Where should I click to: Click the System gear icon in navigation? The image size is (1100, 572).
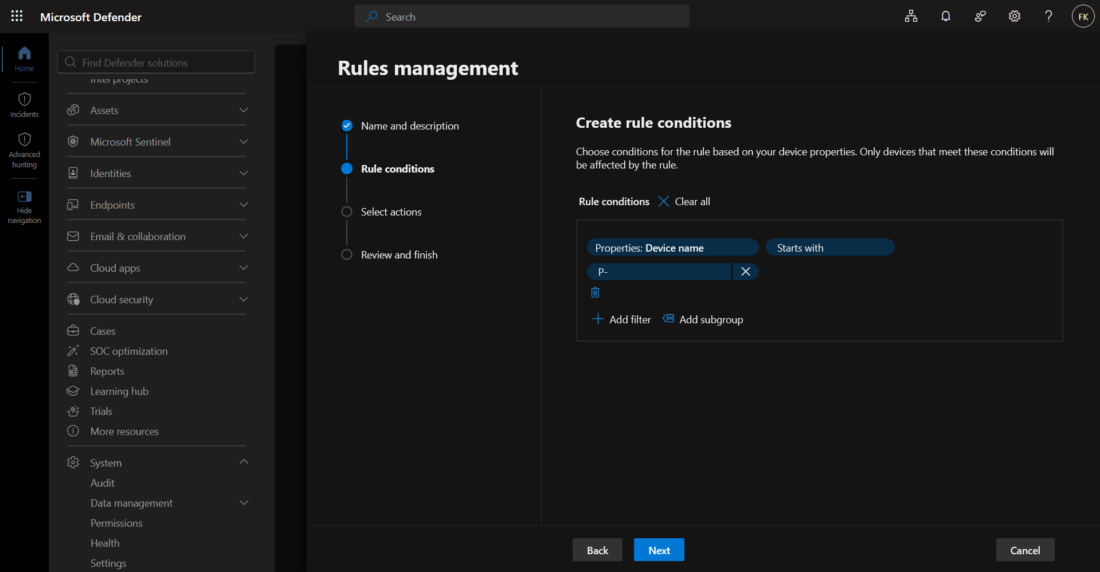[x=73, y=463]
